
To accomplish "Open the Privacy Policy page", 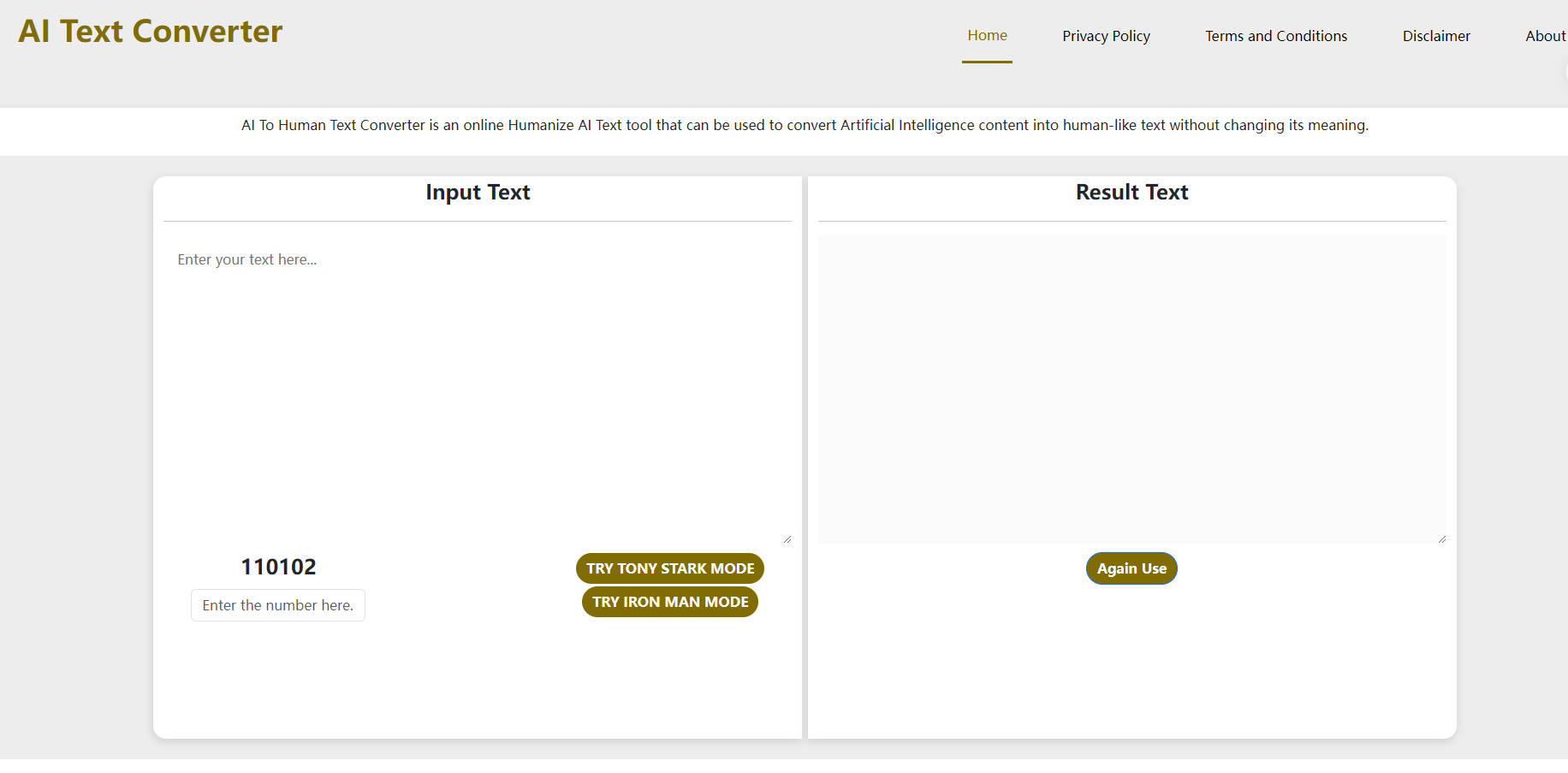I will click(1106, 35).
